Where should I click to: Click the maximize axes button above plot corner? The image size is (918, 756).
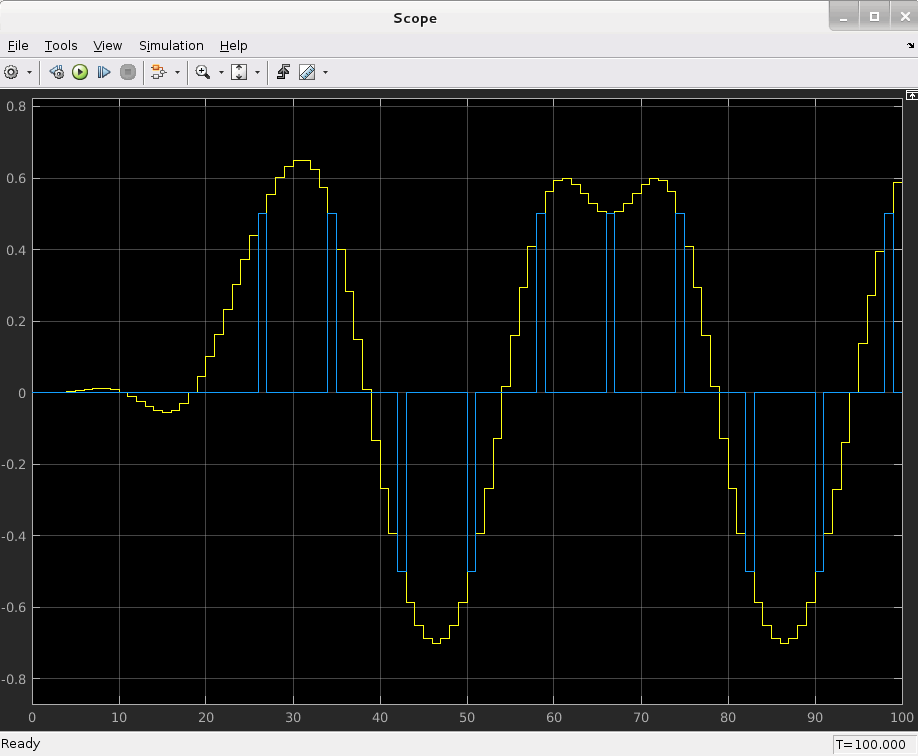911,96
